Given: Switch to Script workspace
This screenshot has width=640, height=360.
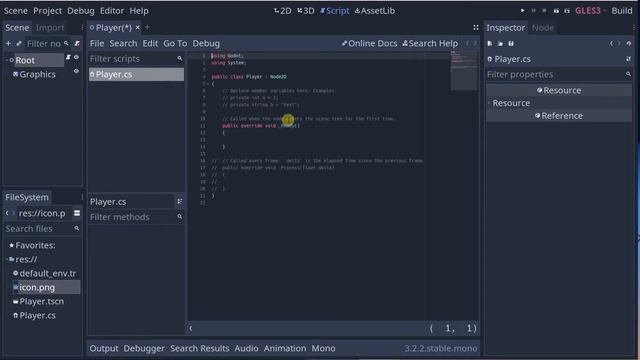Looking at the screenshot, I should point(334,11).
